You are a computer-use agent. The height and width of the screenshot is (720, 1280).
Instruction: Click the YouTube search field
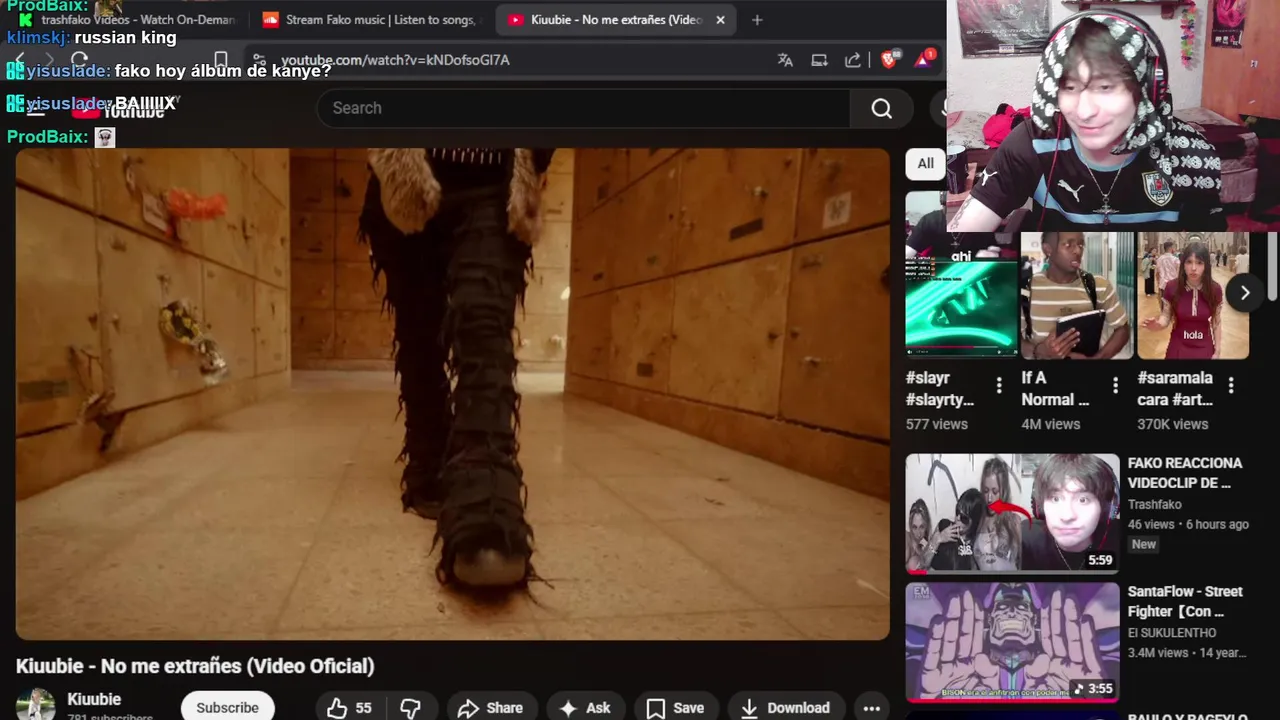coord(583,108)
